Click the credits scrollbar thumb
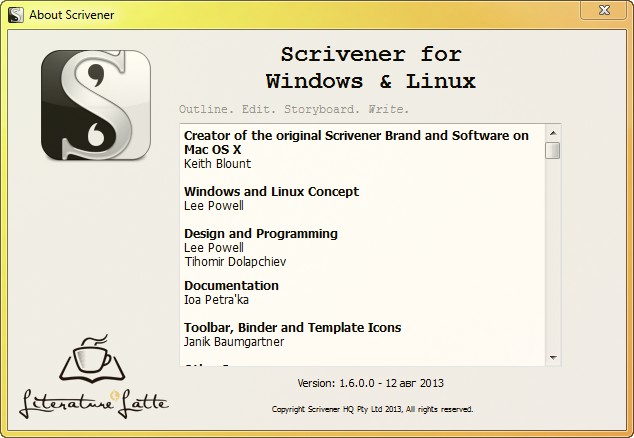 (553, 150)
